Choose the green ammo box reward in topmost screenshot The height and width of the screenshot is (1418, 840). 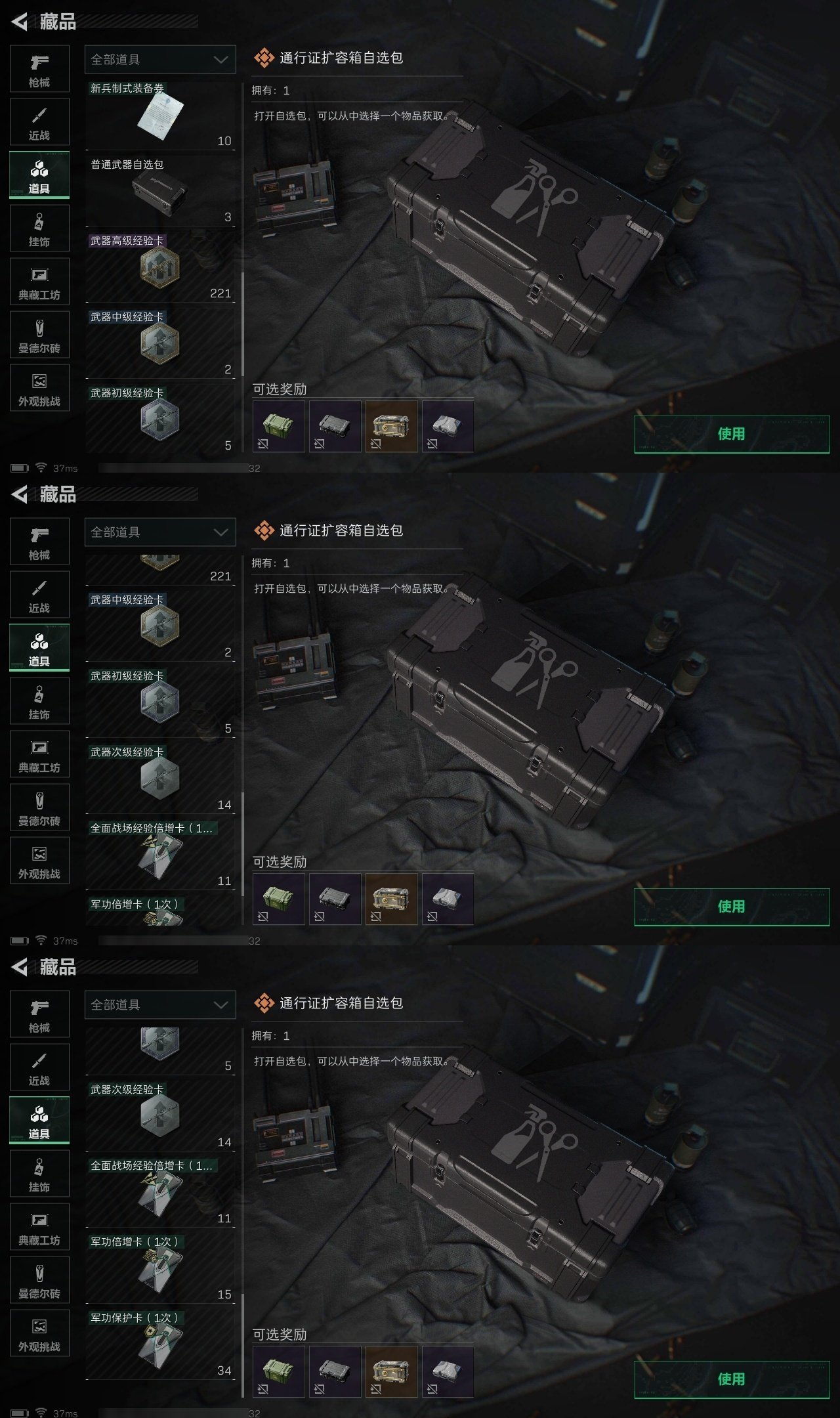pyautogui.click(x=279, y=427)
